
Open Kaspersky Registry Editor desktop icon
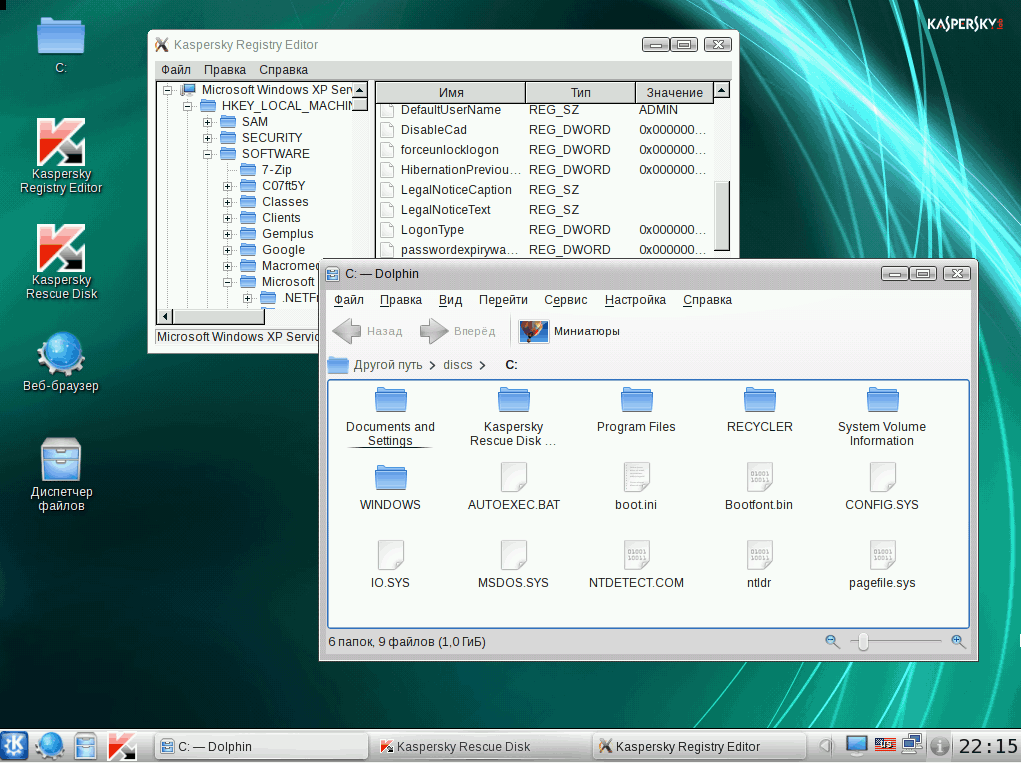61,144
